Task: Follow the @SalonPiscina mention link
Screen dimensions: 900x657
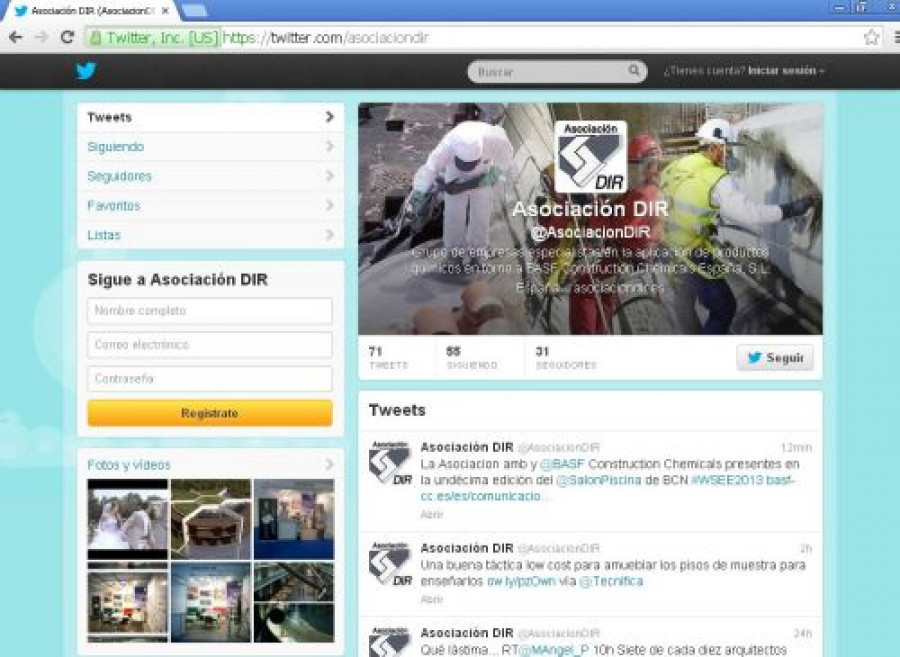Action: [598, 480]
